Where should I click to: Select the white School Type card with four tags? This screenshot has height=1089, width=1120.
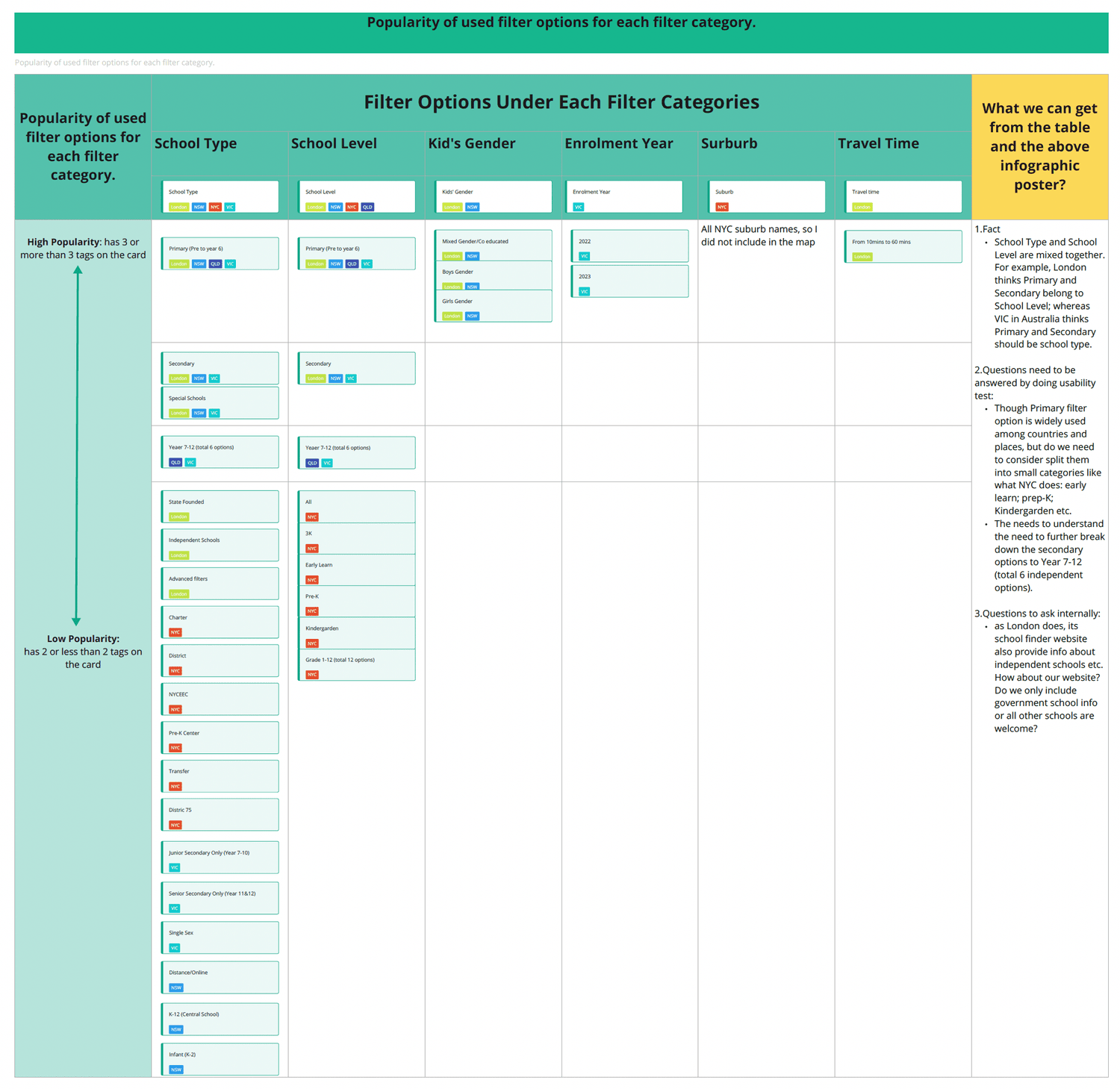[x=220, y=197]
